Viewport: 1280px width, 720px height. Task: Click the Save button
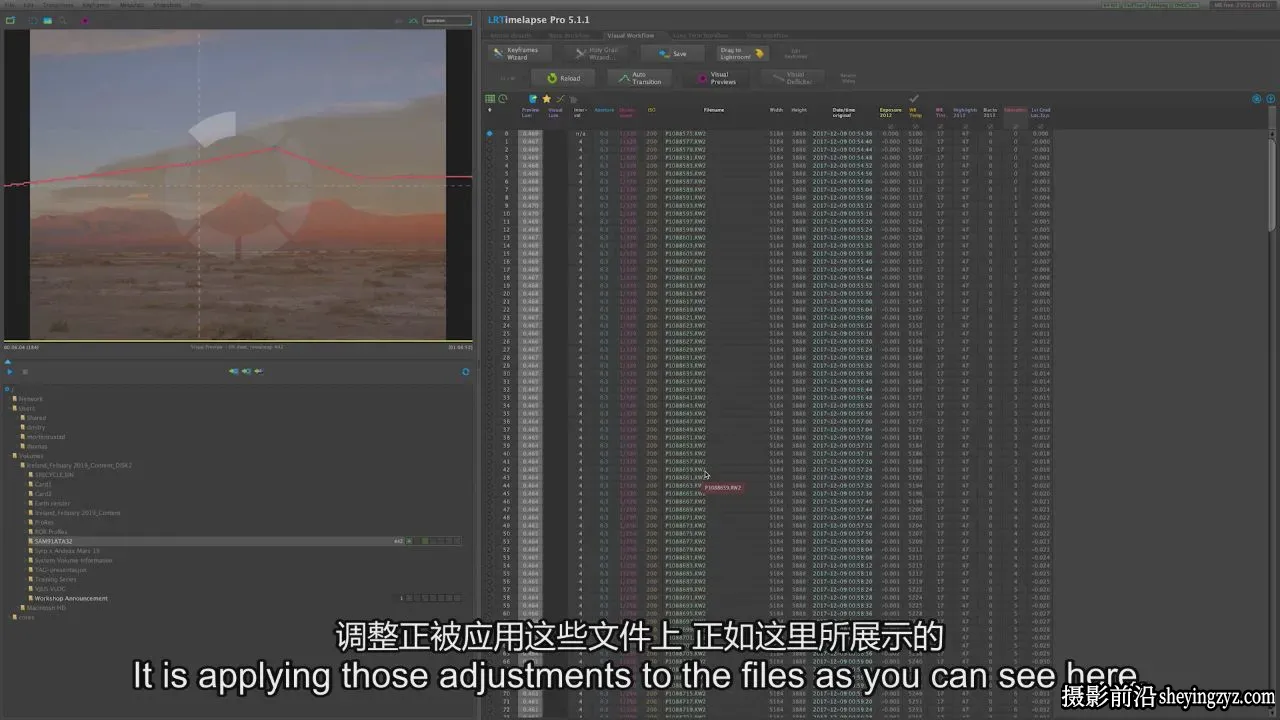pos(673,54)
